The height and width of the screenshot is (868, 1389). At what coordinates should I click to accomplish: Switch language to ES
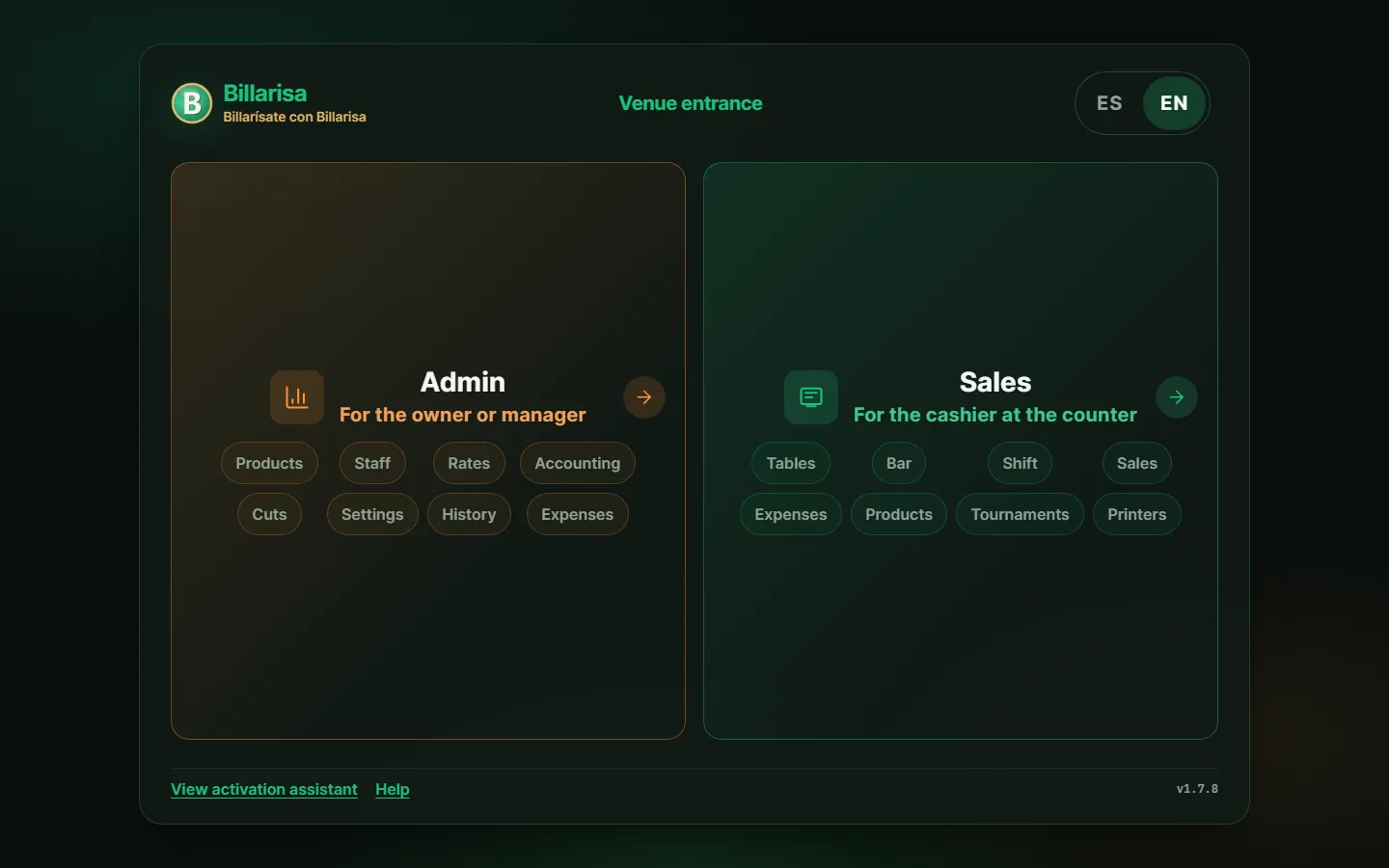[x=1109, y=103]
